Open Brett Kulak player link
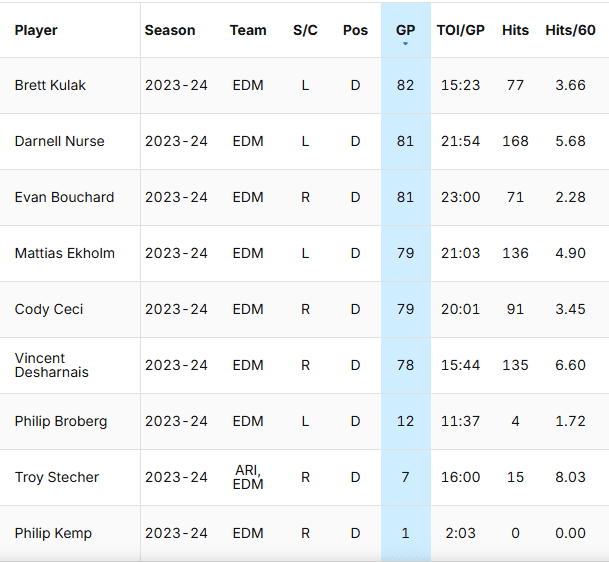Image resolution: width=609 pixels, height=562 pixels. tap(50, 85)
